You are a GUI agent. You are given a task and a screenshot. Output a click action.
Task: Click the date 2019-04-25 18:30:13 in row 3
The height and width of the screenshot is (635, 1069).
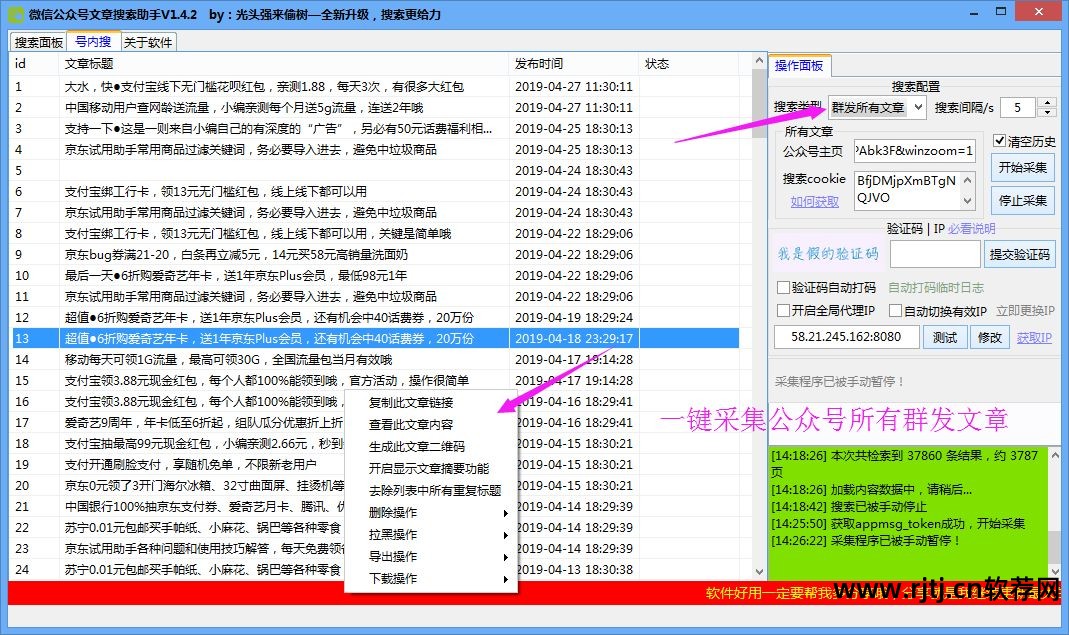[x=574, y=128]
